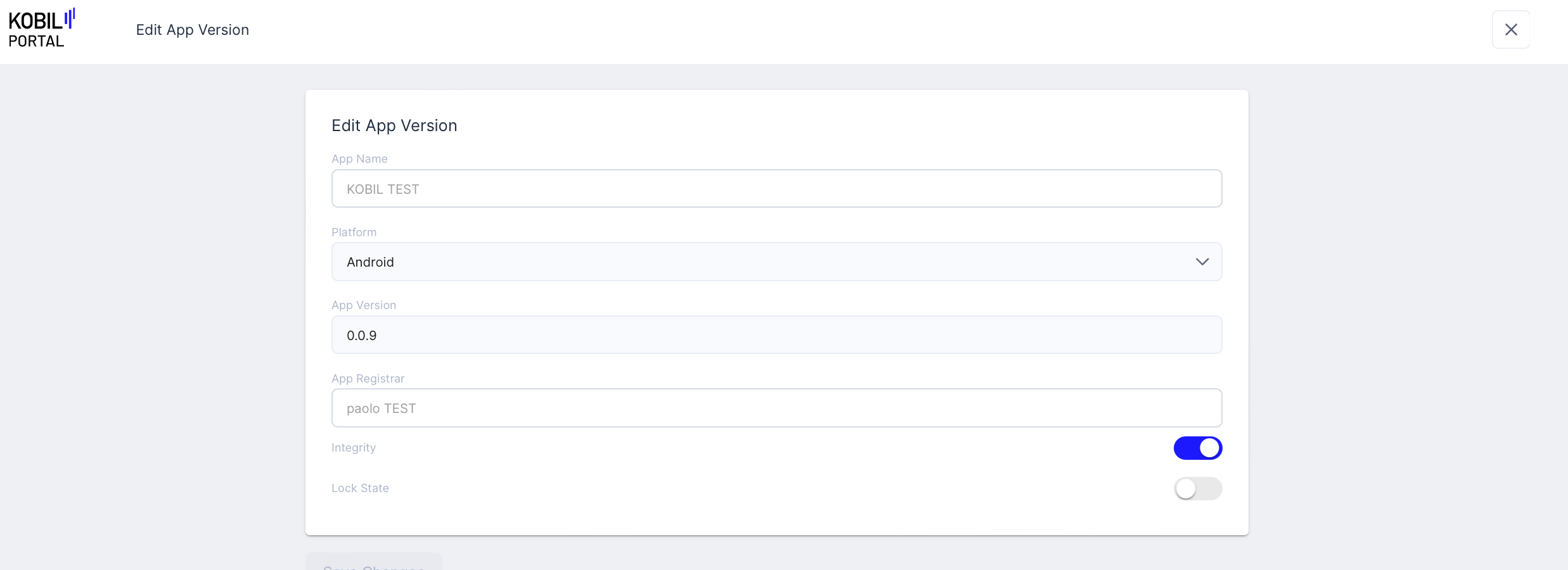Close the Edit App Version page
The image size is (1568, 570).
1511,30
